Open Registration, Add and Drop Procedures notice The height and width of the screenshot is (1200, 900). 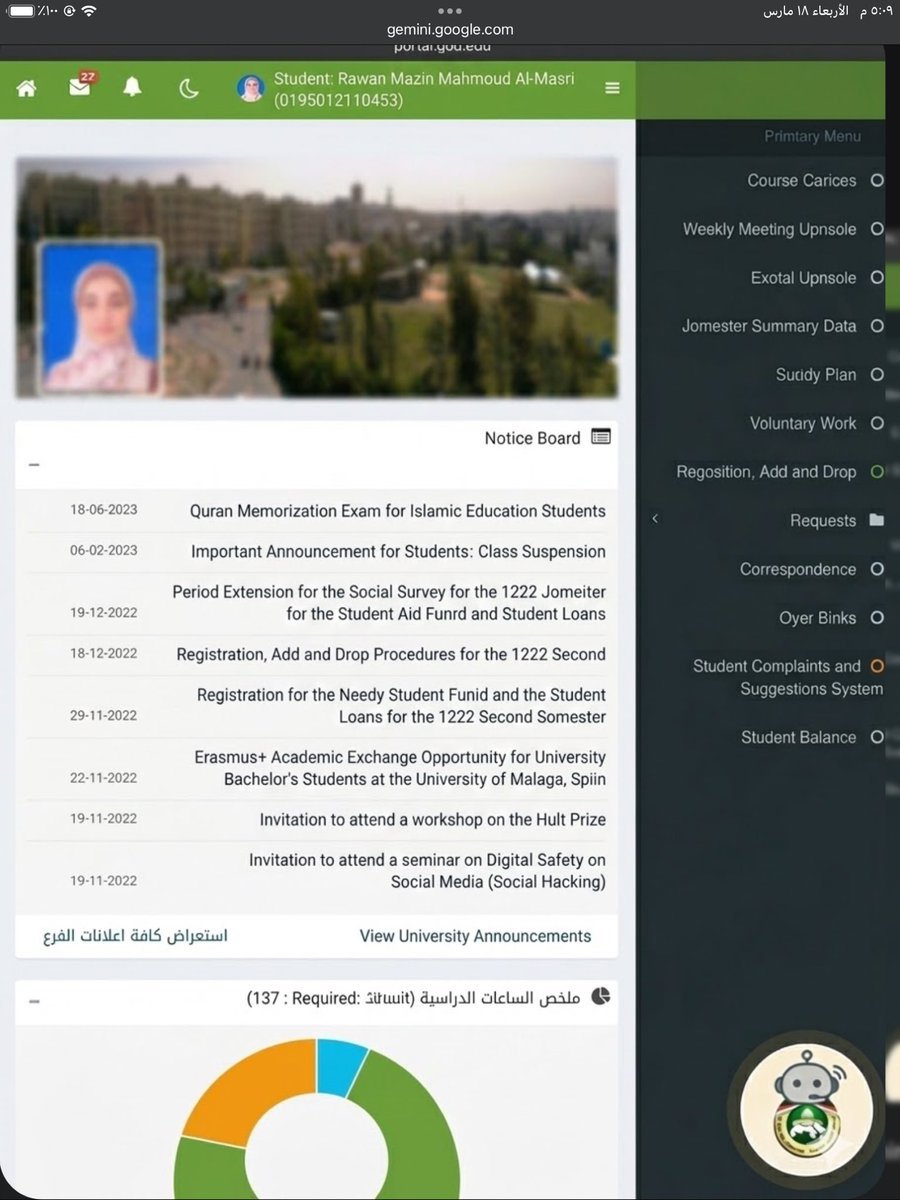391,655
